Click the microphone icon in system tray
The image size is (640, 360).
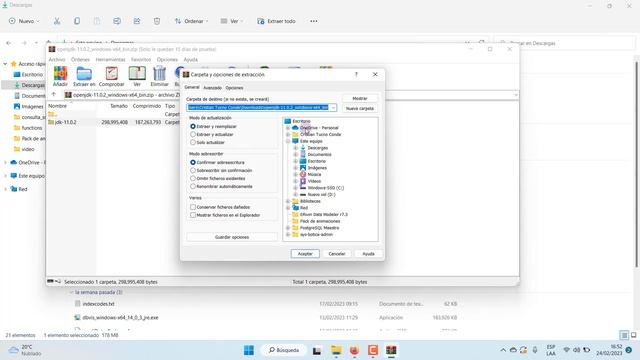pyautogui.click(x=535, y=350)
